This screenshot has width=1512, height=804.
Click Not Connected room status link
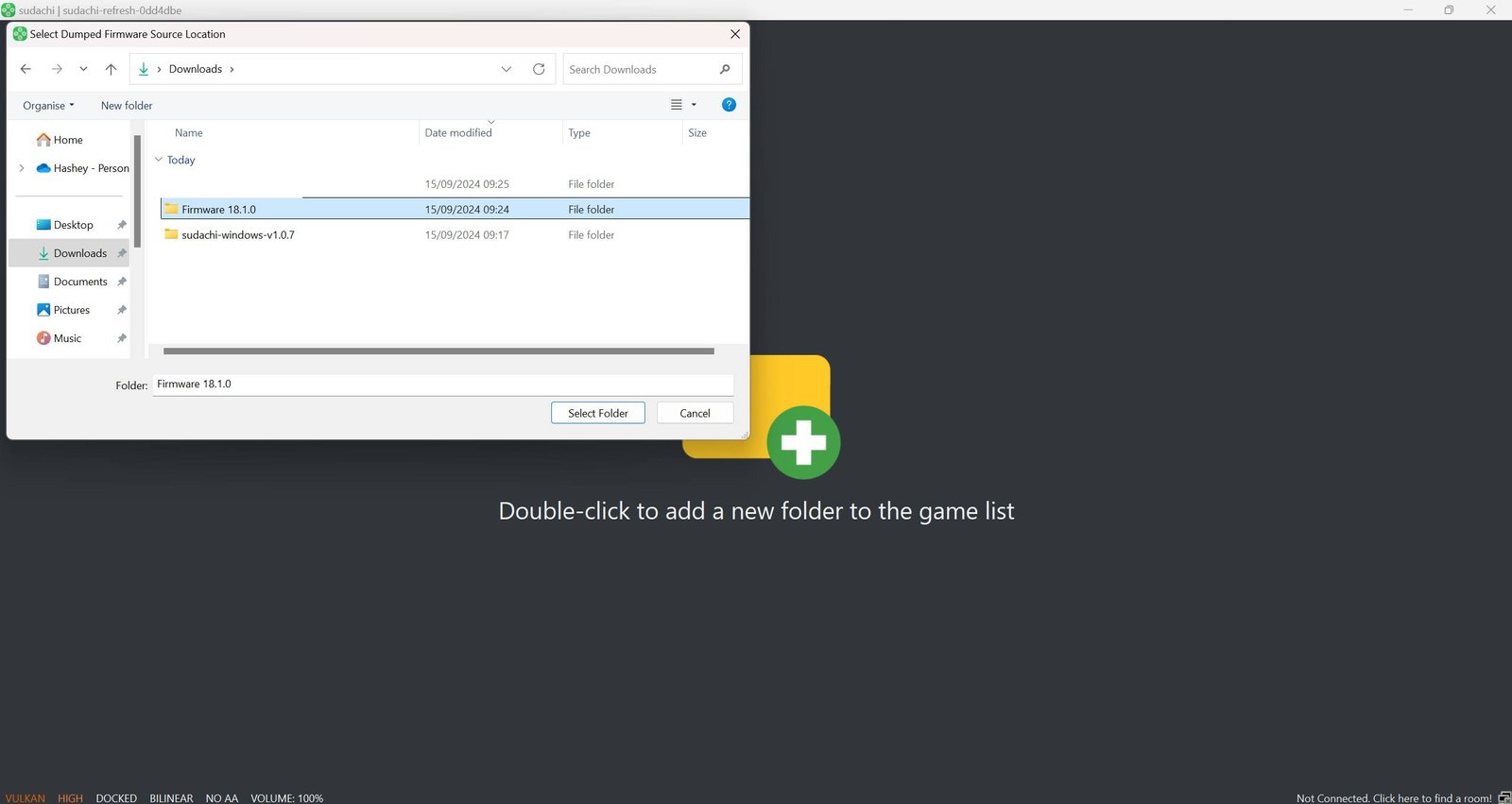pyautogui.click(x=1394, y=798)
